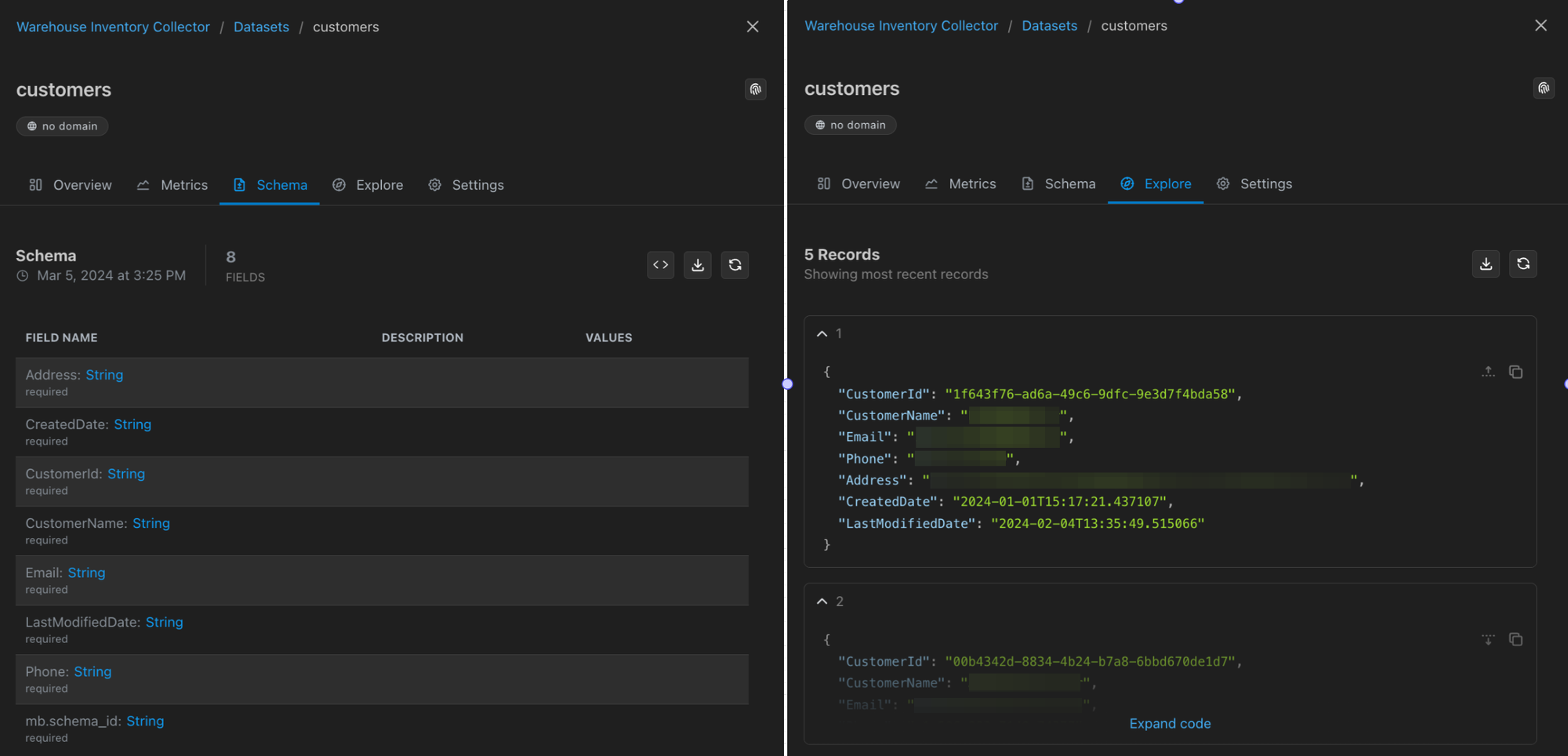
Task: Click the 8 FIELDS count
Action: pyautogui.click(x=245, y=266)
